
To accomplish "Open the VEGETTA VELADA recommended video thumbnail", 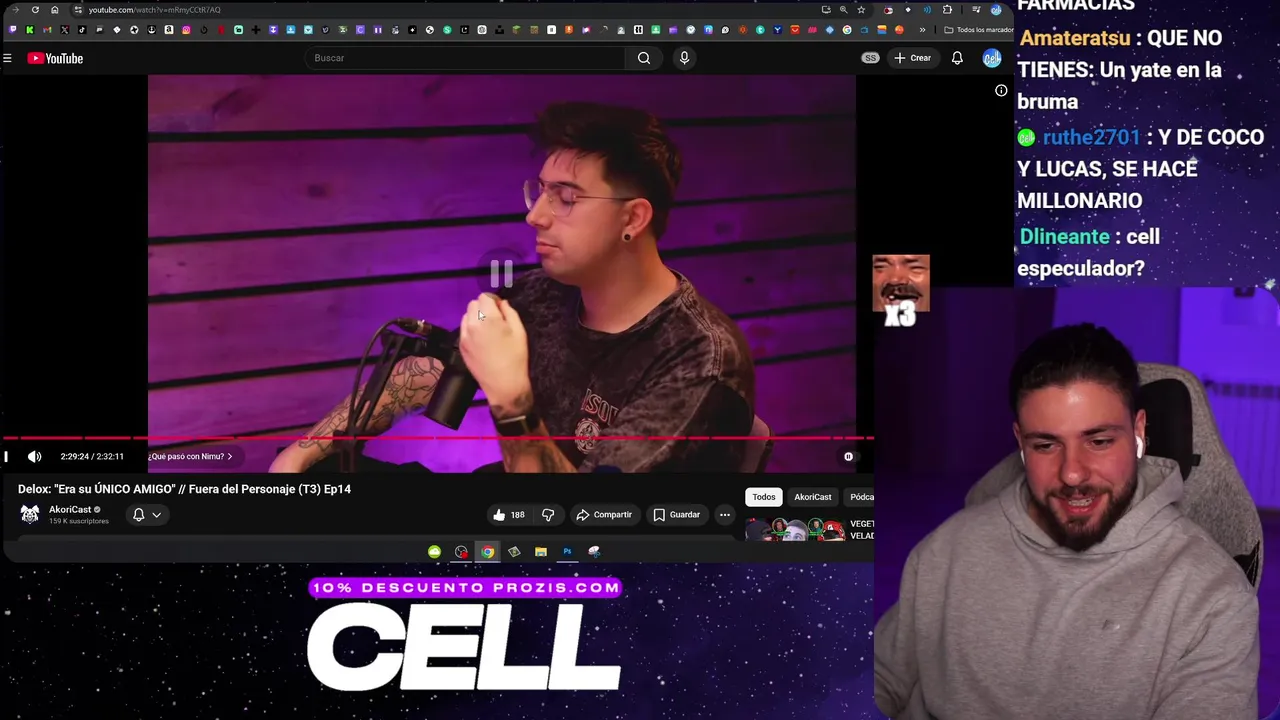I will [796, 529].
